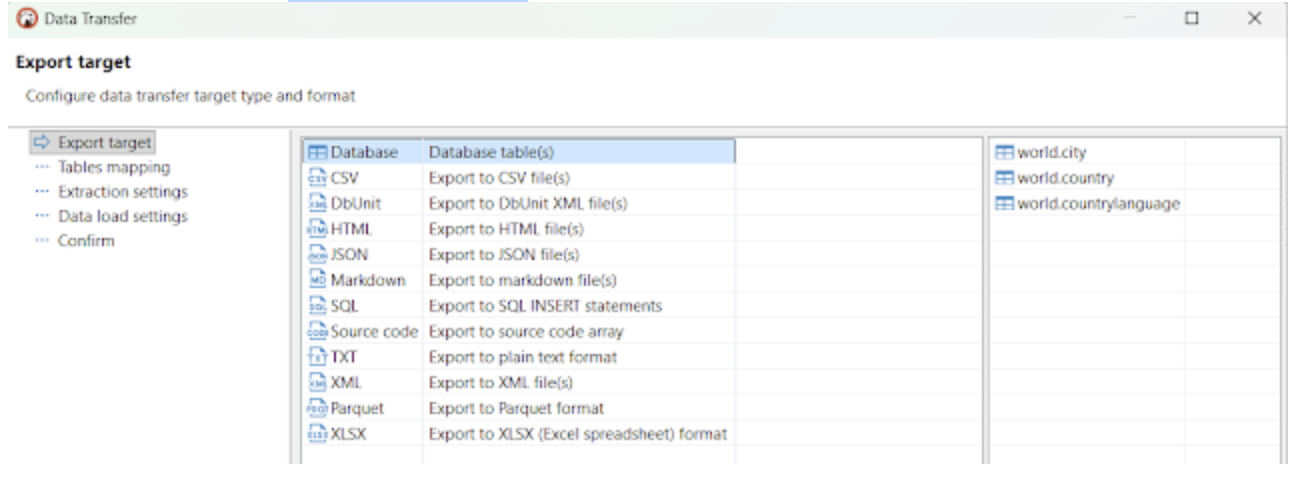
Task: Choose the SQL format label
Action: (x=344, y=306)
